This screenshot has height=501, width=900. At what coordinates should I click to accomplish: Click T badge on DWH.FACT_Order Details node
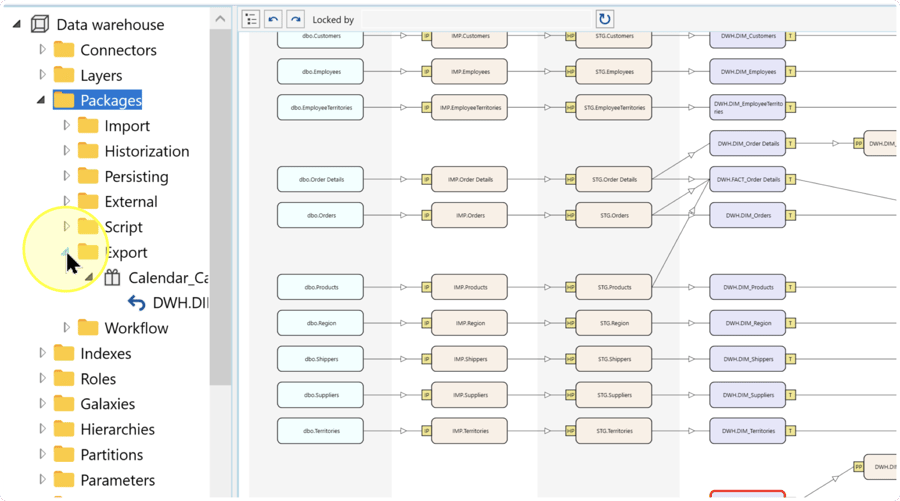tap(790, 179)
